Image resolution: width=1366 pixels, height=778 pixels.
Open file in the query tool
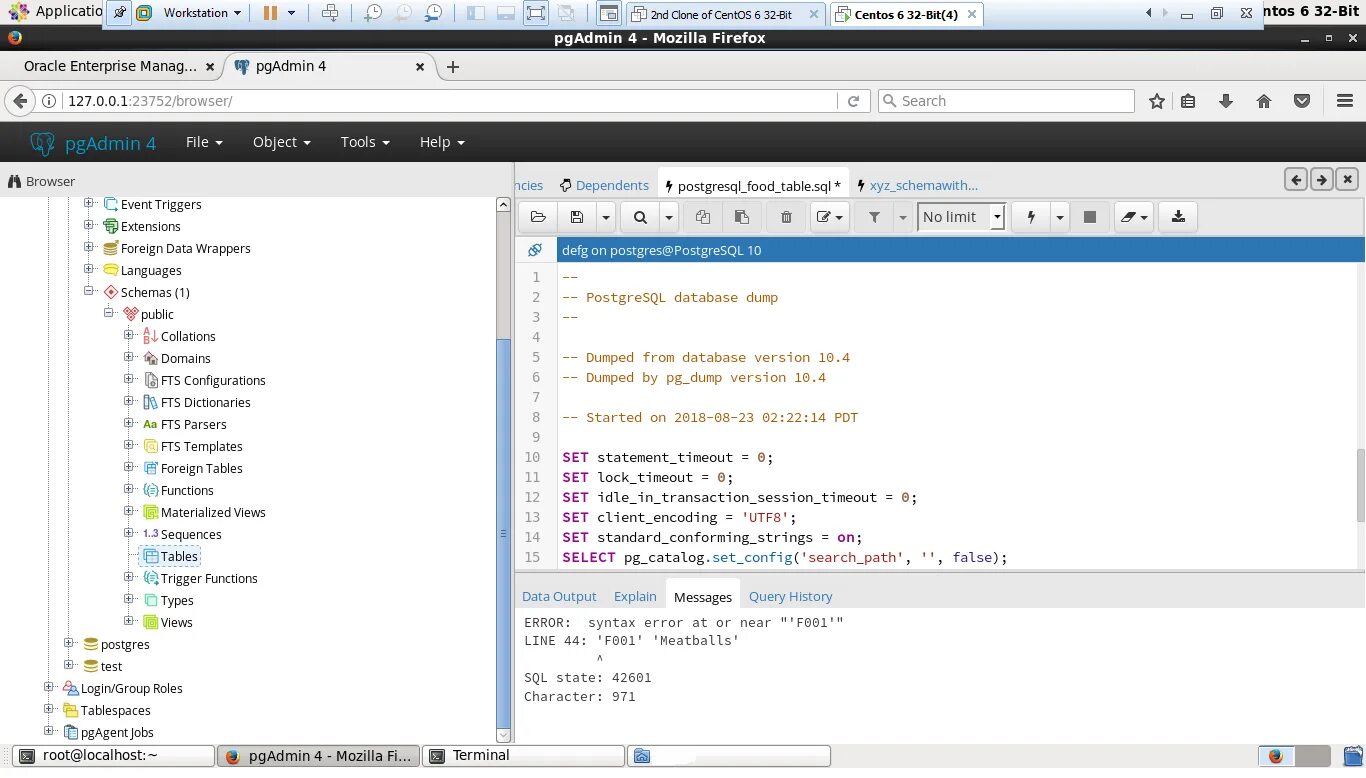(x=538, y=217)
